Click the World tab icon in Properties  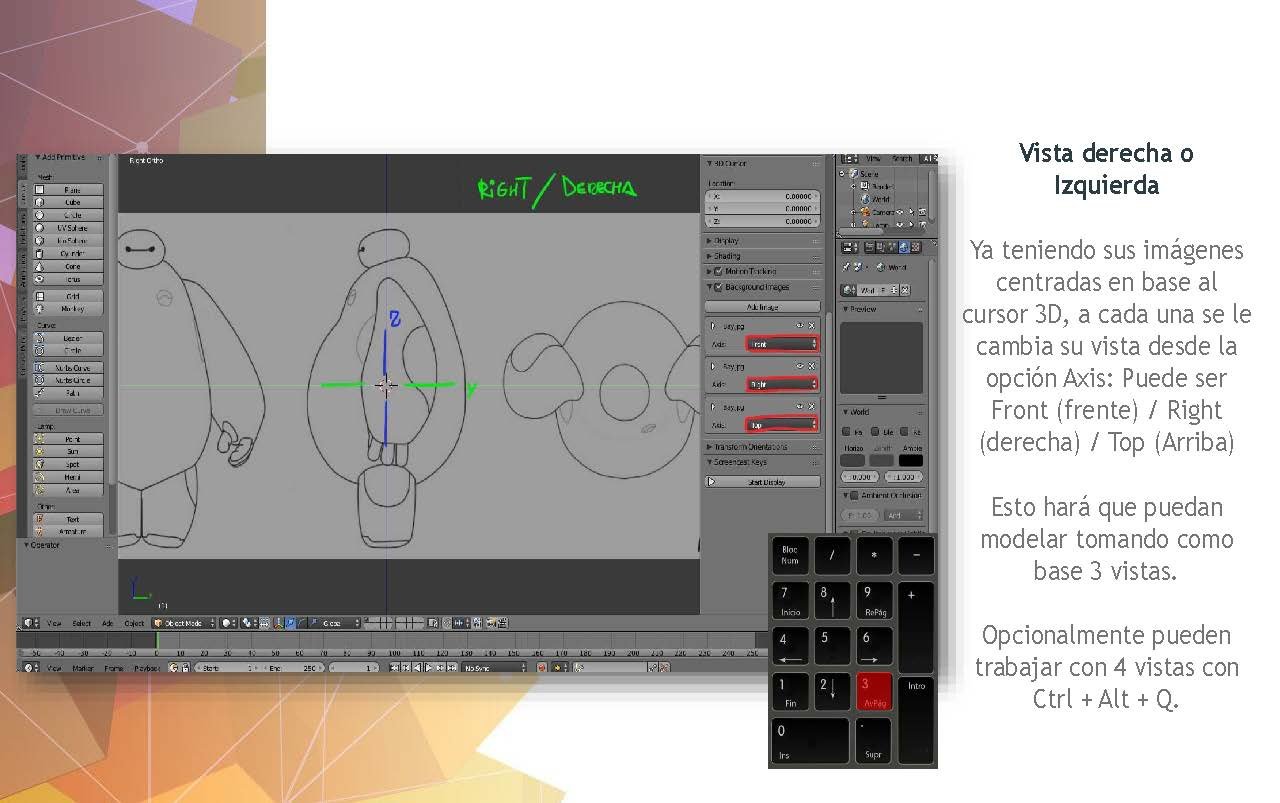[x=903, y=247]
